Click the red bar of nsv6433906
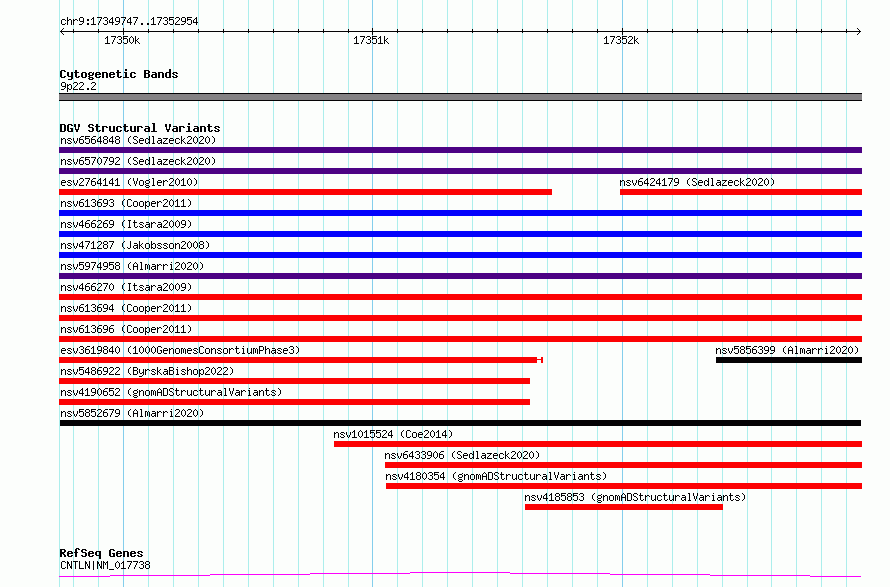The width and height of the screenshot is (890, 587). [x=623, y=465]
